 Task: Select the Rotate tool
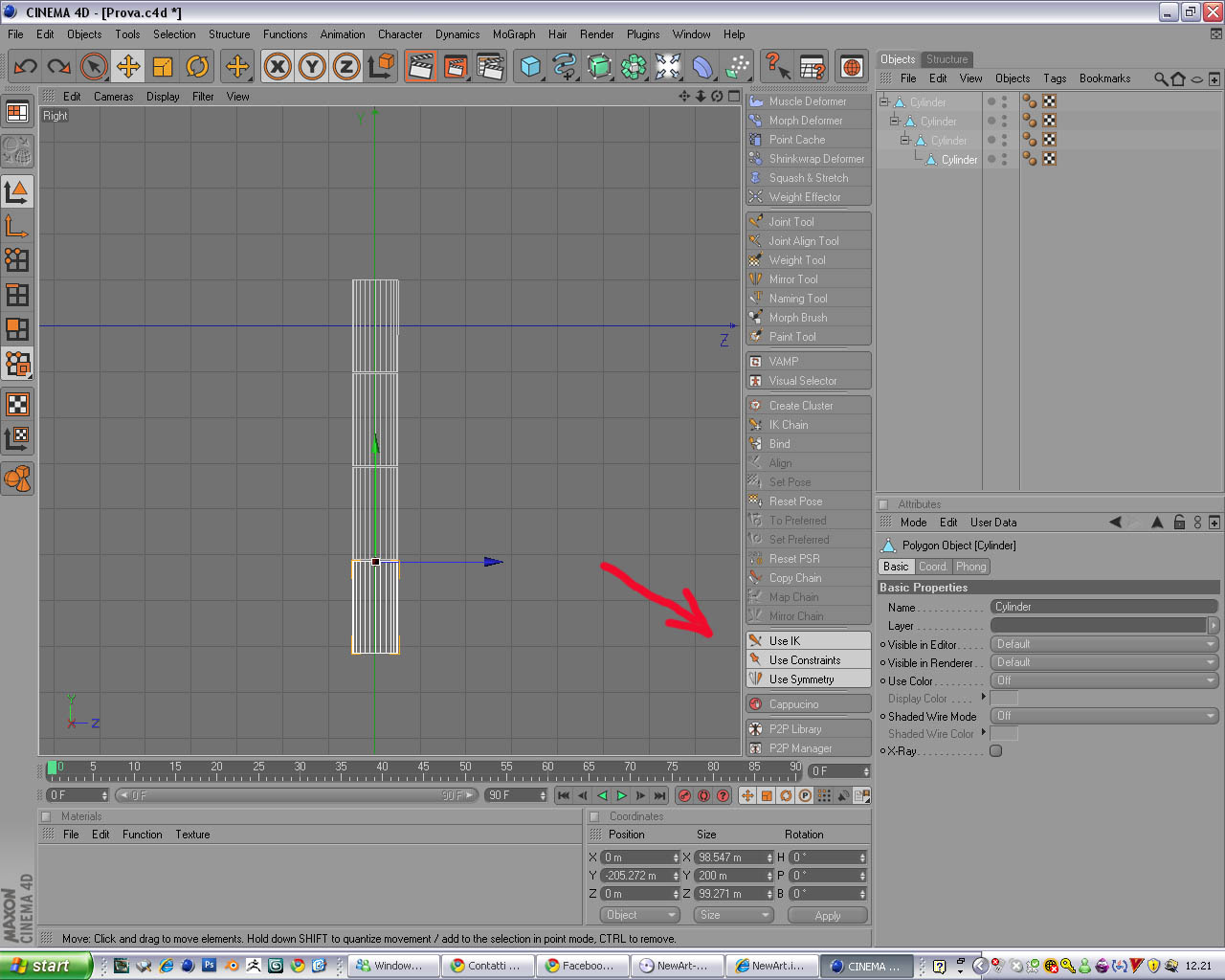click(197, 66)
